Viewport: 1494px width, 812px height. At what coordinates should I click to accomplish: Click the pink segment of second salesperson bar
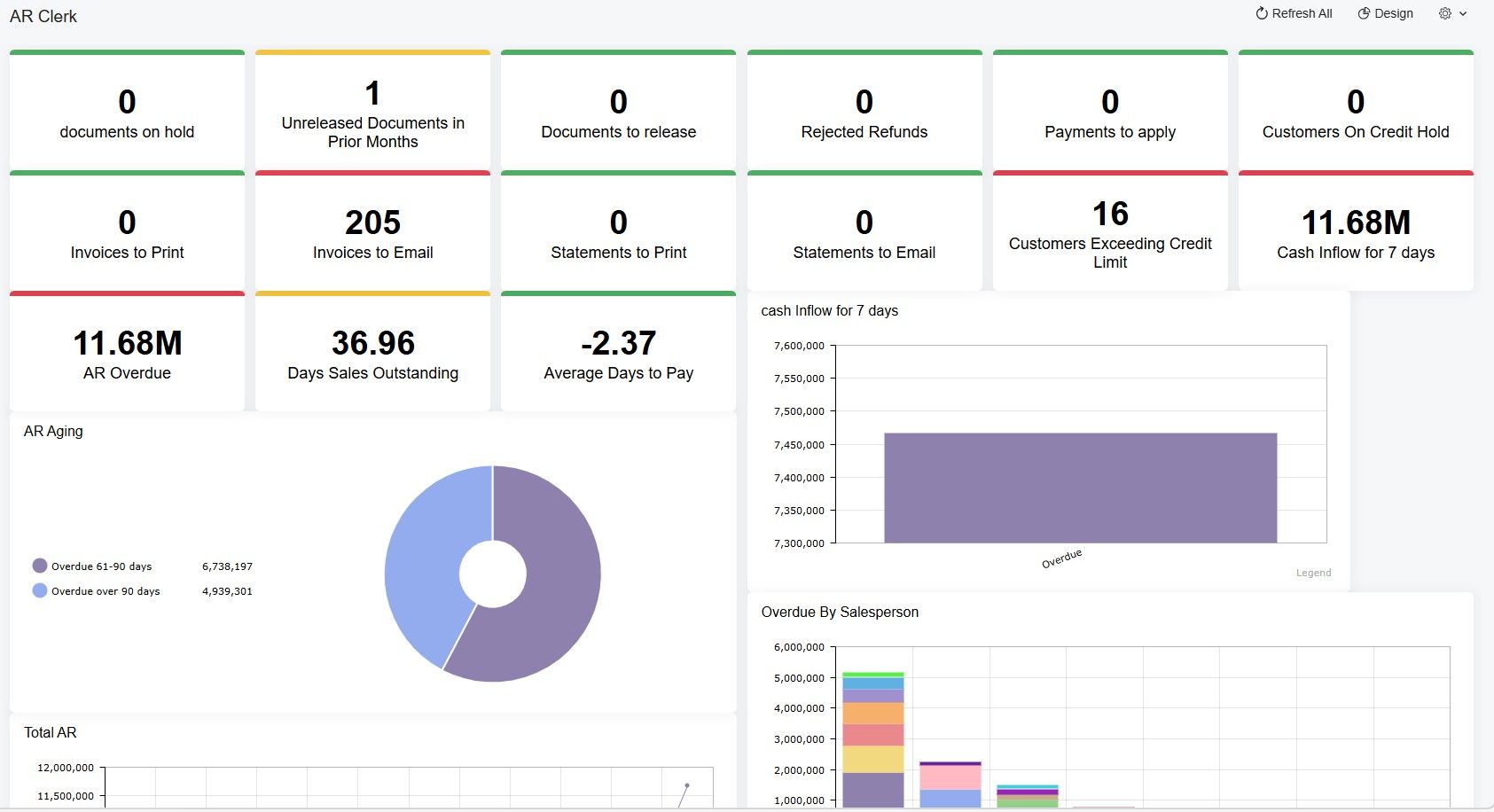pyautogui.click(x=950, y=777)
